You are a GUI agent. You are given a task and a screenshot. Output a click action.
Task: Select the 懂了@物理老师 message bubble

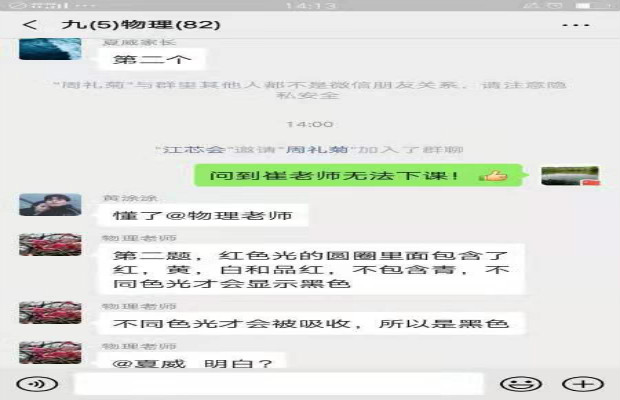pyautogui.click(x=194, y=214)
